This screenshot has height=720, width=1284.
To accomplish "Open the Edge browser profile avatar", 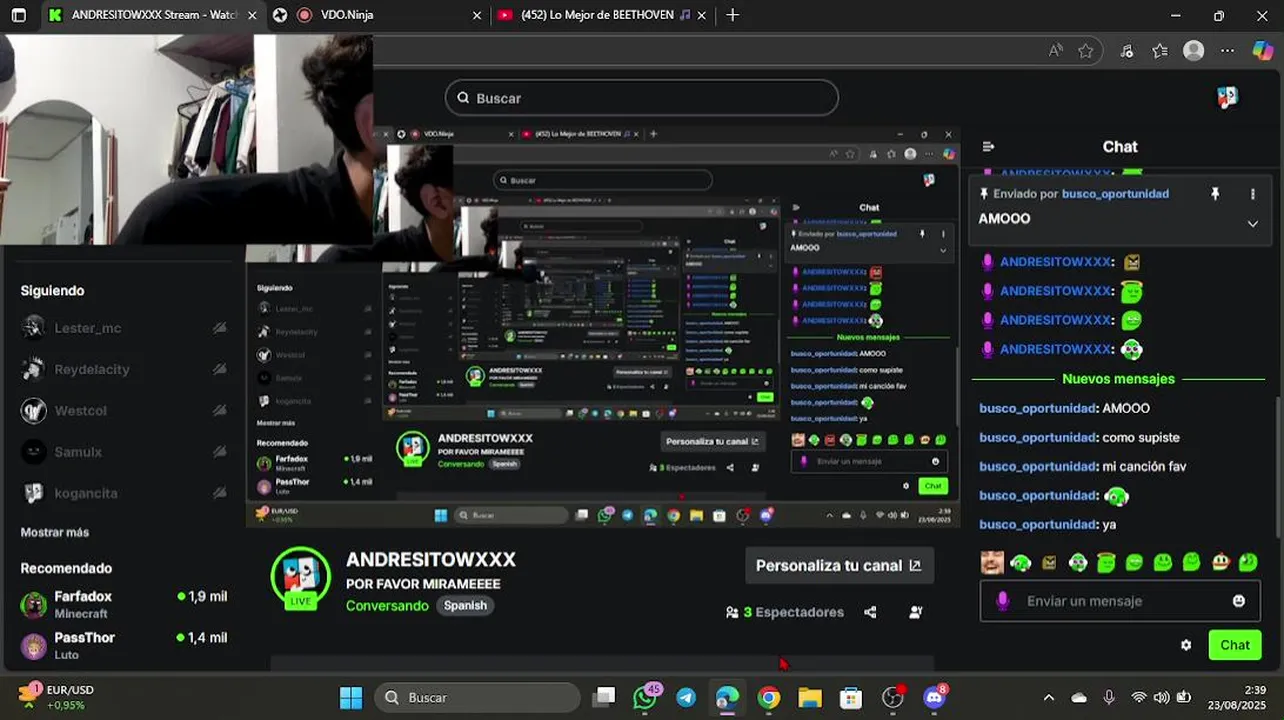I will (1193, 51).
